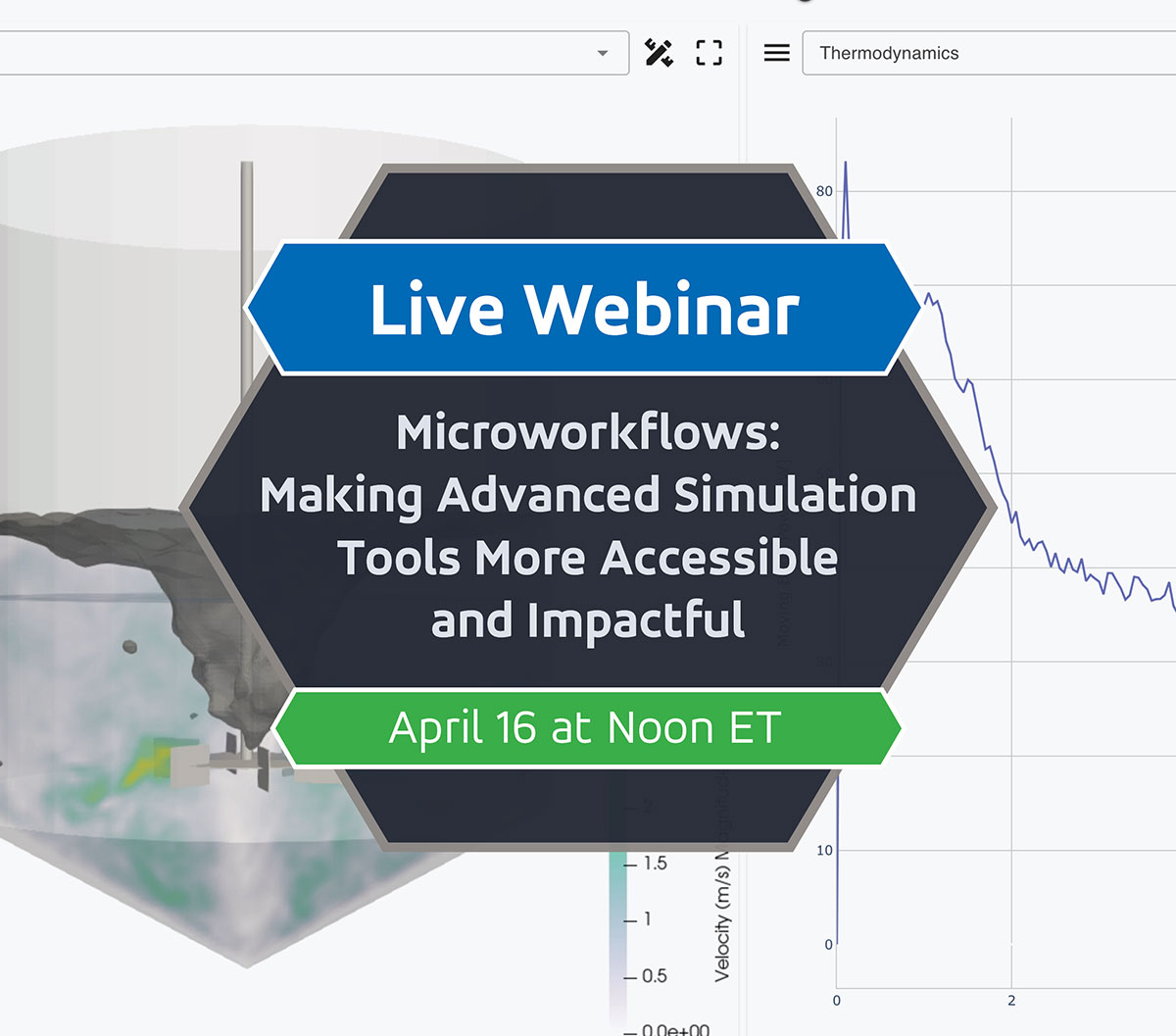The image size is (1176, 1036).
Task: Enter fullscreen using the expand icon
Action: coord(709,52)
